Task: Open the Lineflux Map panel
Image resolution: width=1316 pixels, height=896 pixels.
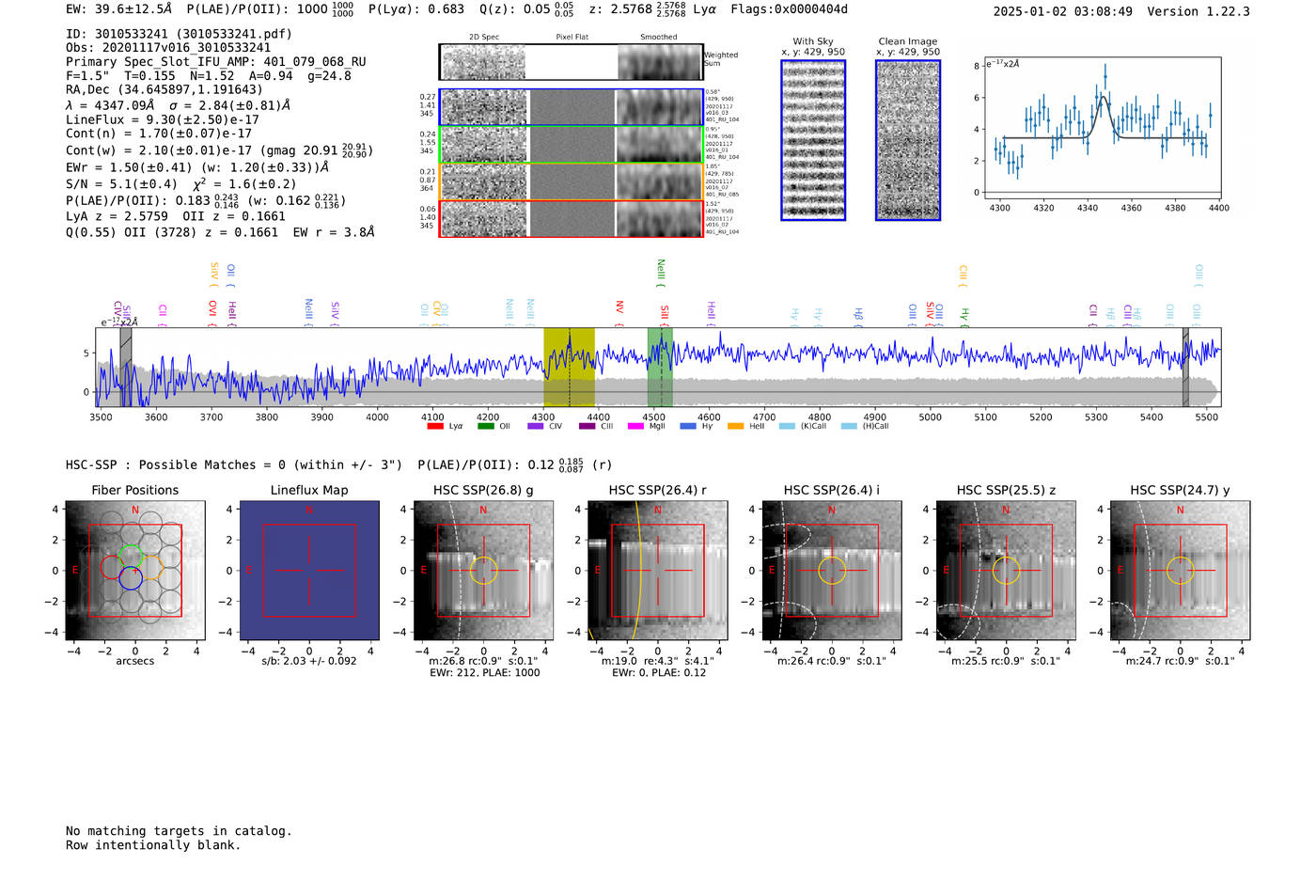Action: (x=309, y=571)
